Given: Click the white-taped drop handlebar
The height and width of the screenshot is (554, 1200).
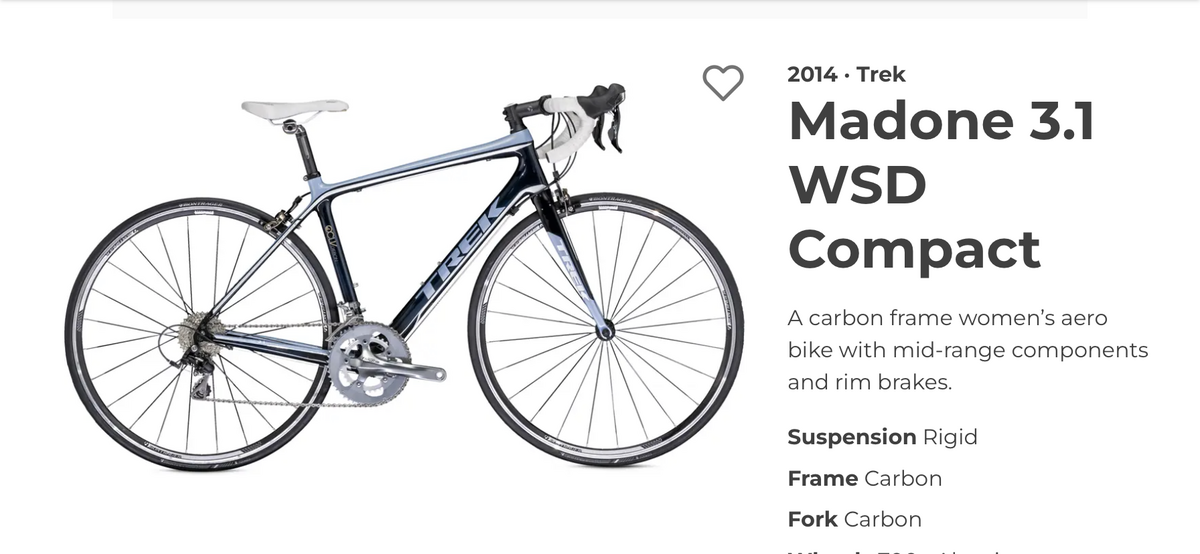Looking at the screenshot, I should click(570, 122).
